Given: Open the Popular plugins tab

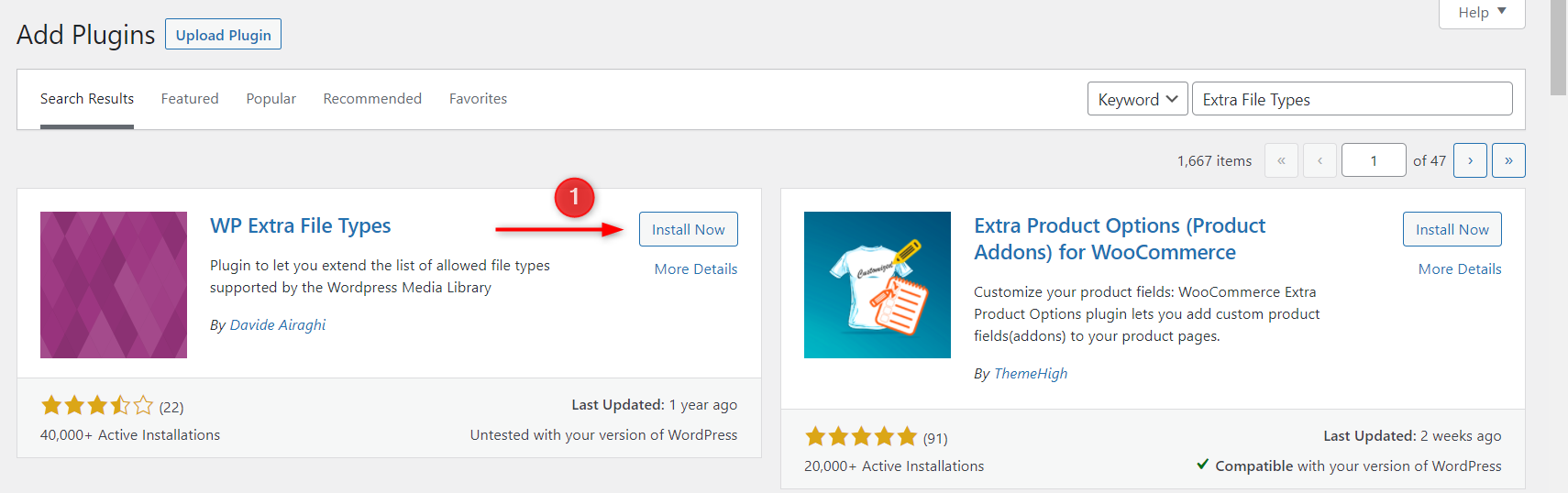Looking at the screenshot, I should tap(271, 99).
